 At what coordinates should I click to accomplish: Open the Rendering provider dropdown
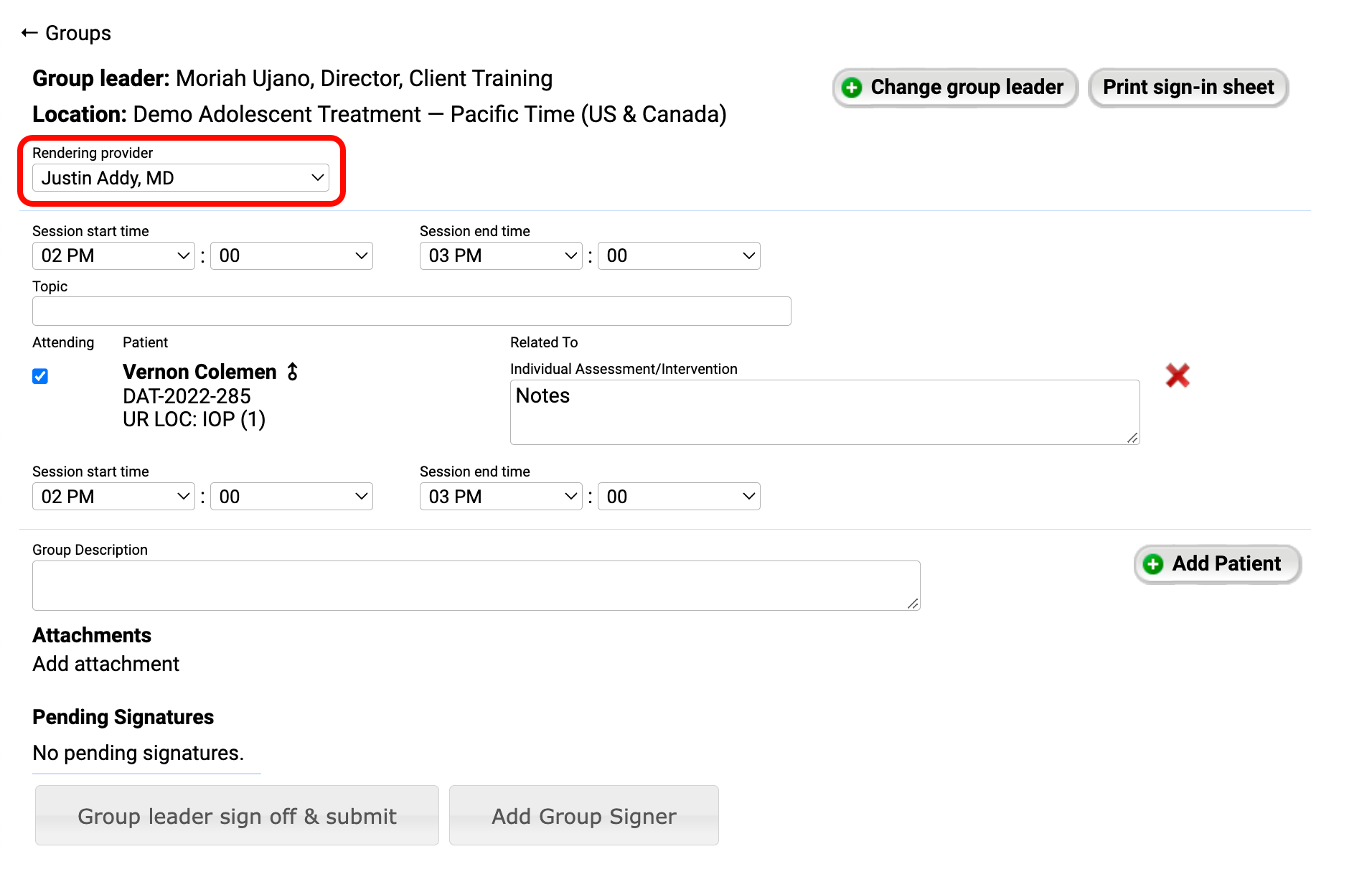pyautogui.click(x=181, y=178)
